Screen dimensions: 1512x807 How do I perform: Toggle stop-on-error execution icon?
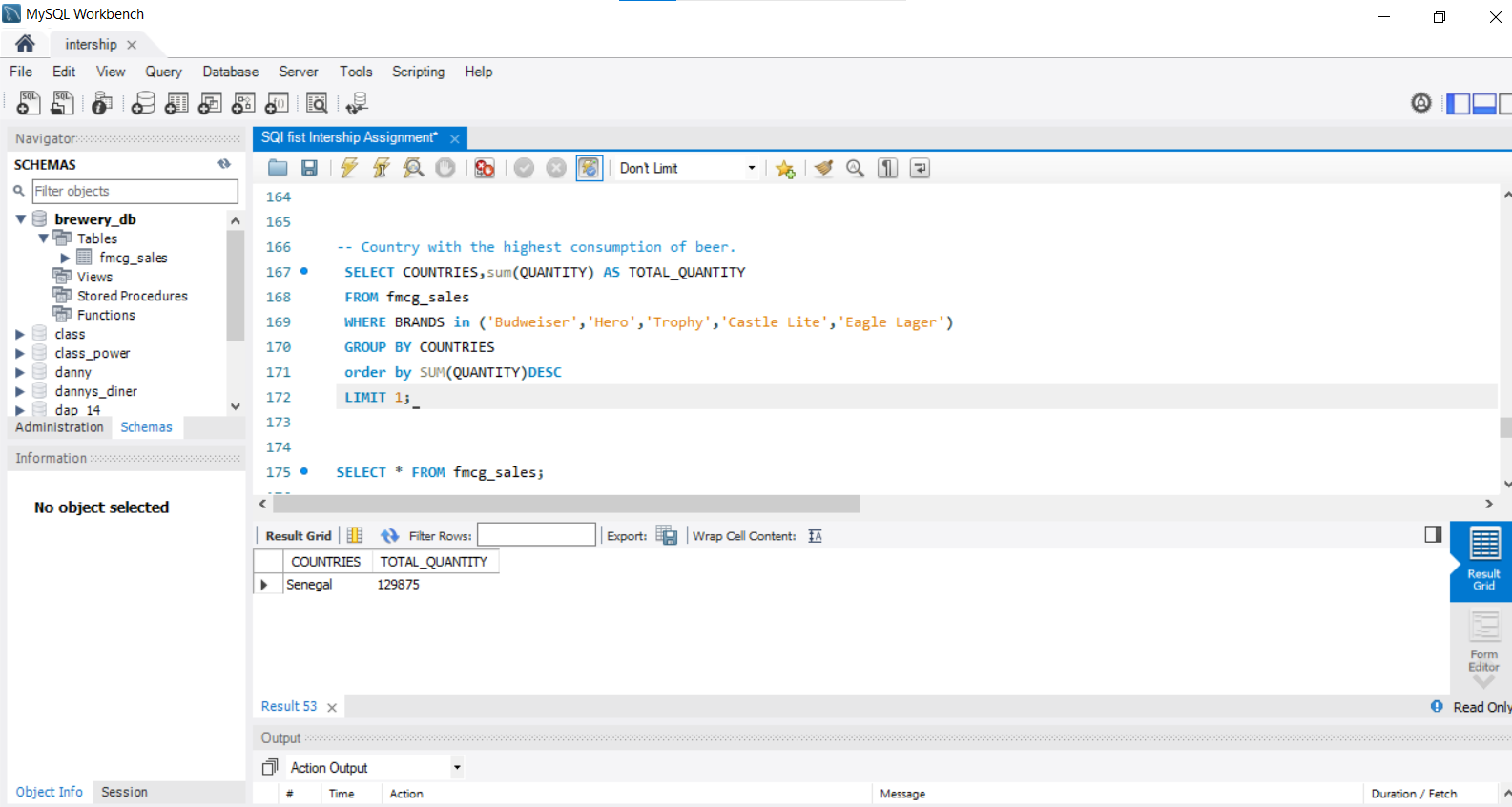pyautogui.click(x=485, y=168)
